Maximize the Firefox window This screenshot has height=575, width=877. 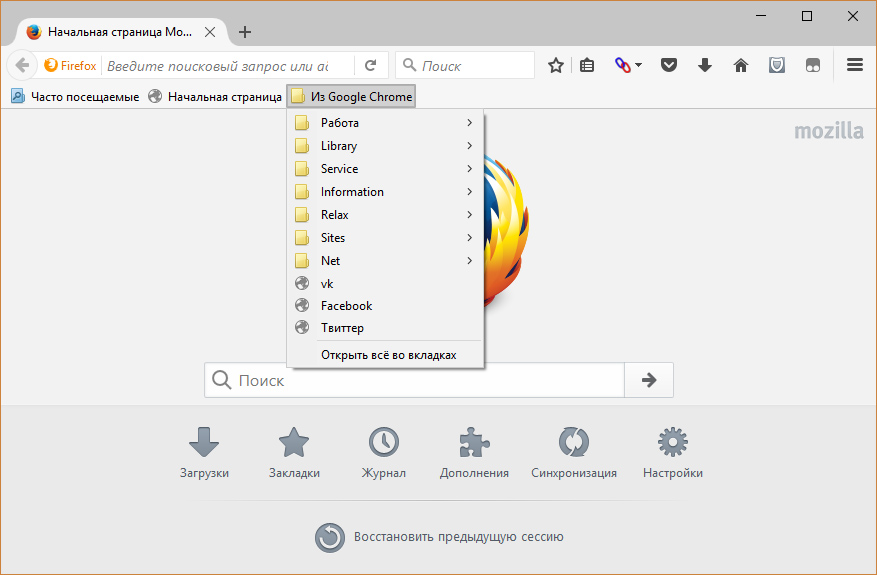(807, 16)
